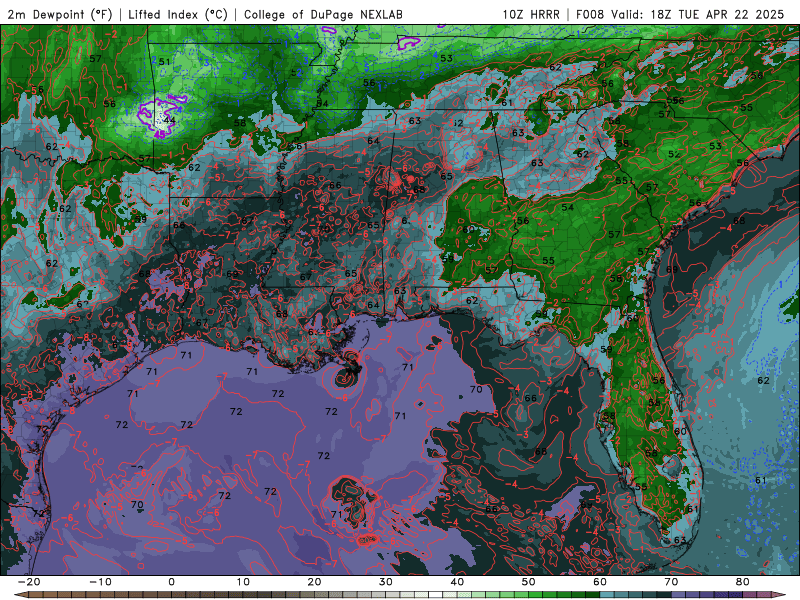Click the "-20" colorbar scale label

(29, 582)
